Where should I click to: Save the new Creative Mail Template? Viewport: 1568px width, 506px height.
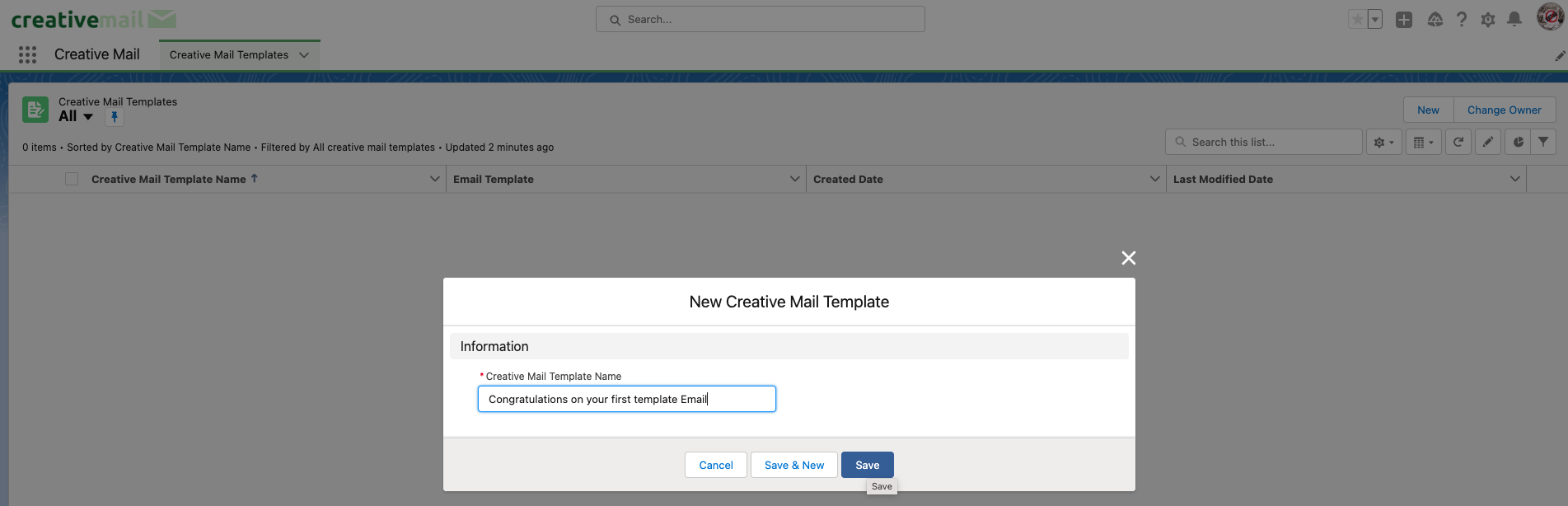click(x=868, y=465)
